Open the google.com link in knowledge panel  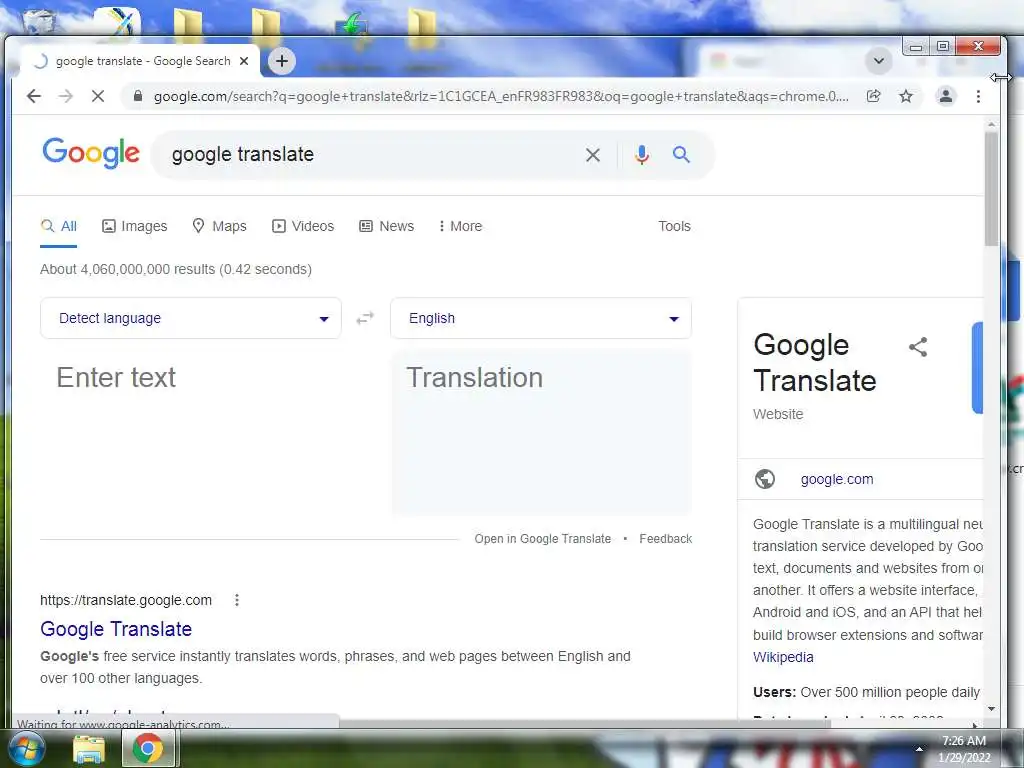pyautogui.click(x=837, y=479)
